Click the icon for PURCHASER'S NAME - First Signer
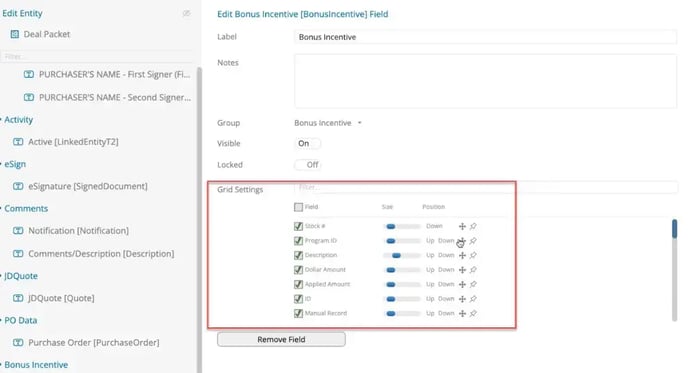Screen dimensions: 688x373 pos(29,74)
